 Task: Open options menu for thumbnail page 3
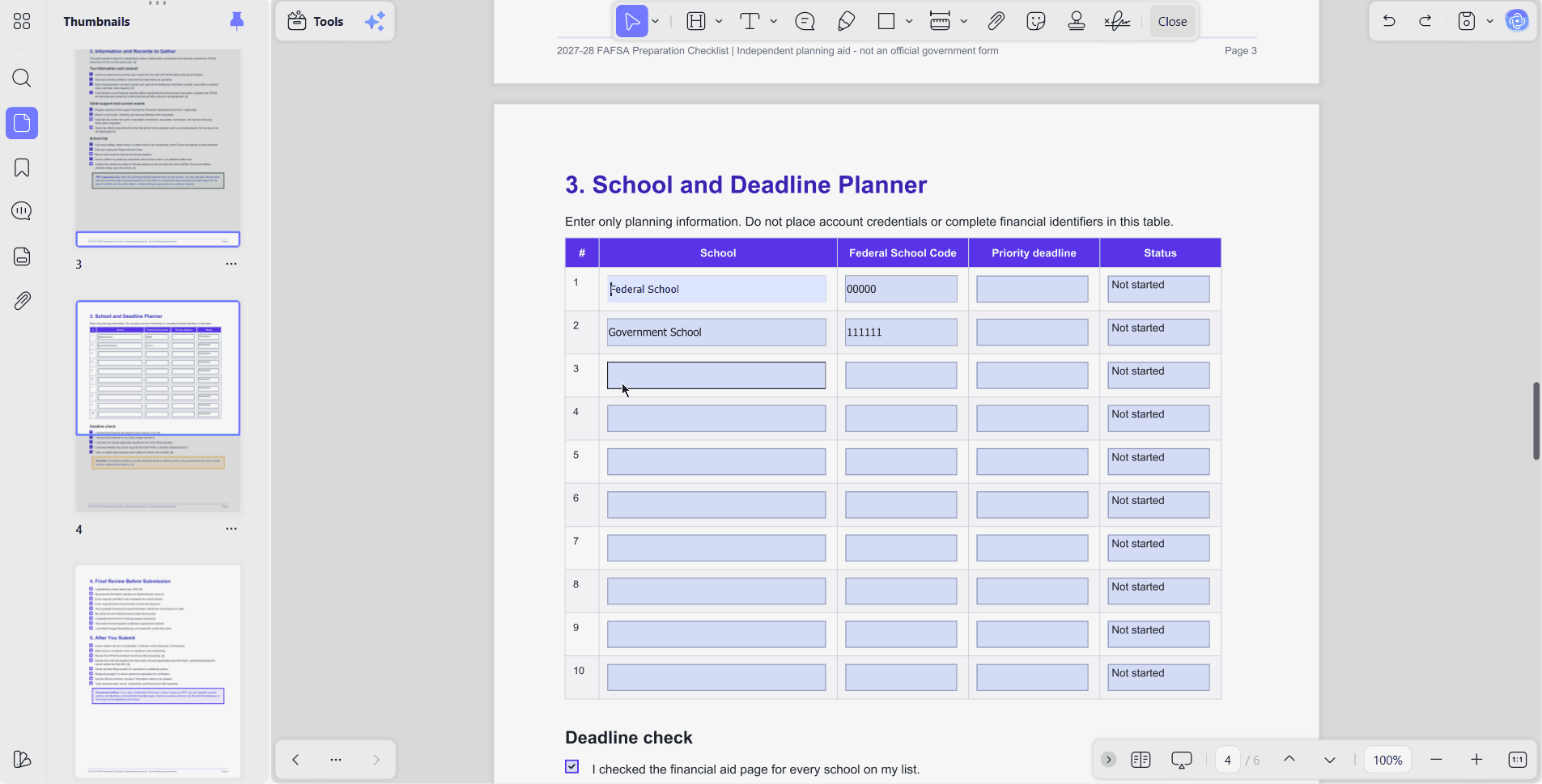[x=232, y=264]
